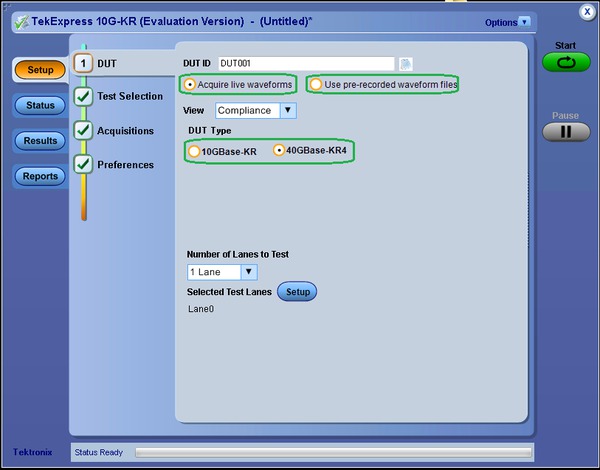Select Use pre-recorded waveform files option

[383, 84]
